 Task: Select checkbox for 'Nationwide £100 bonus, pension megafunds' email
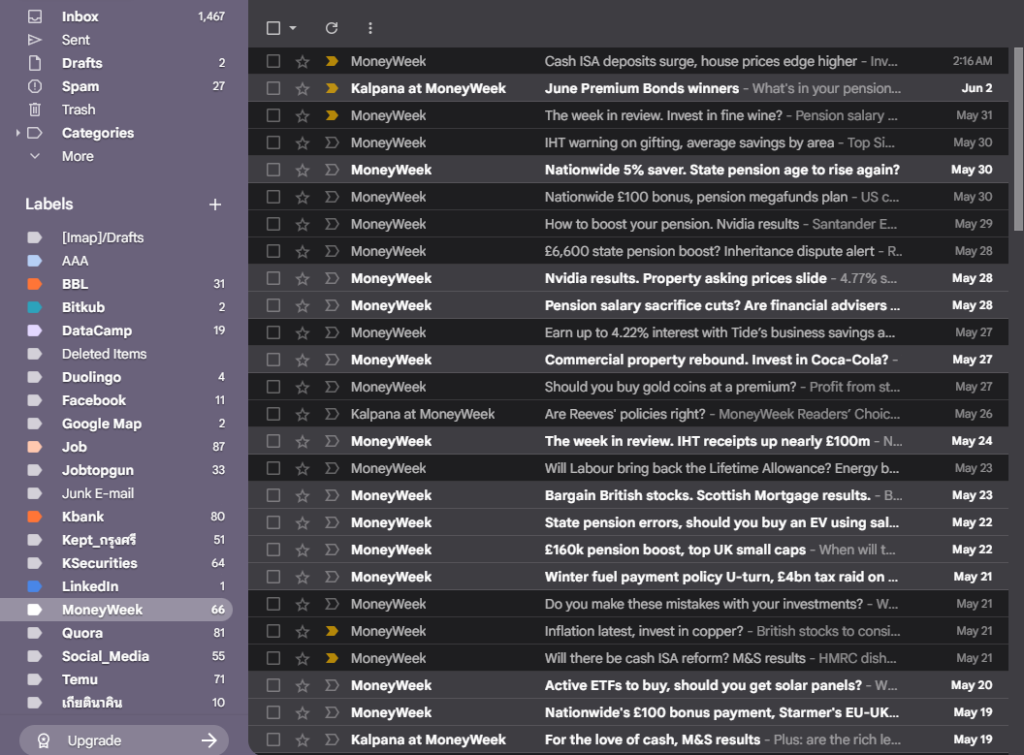(274, 197)
